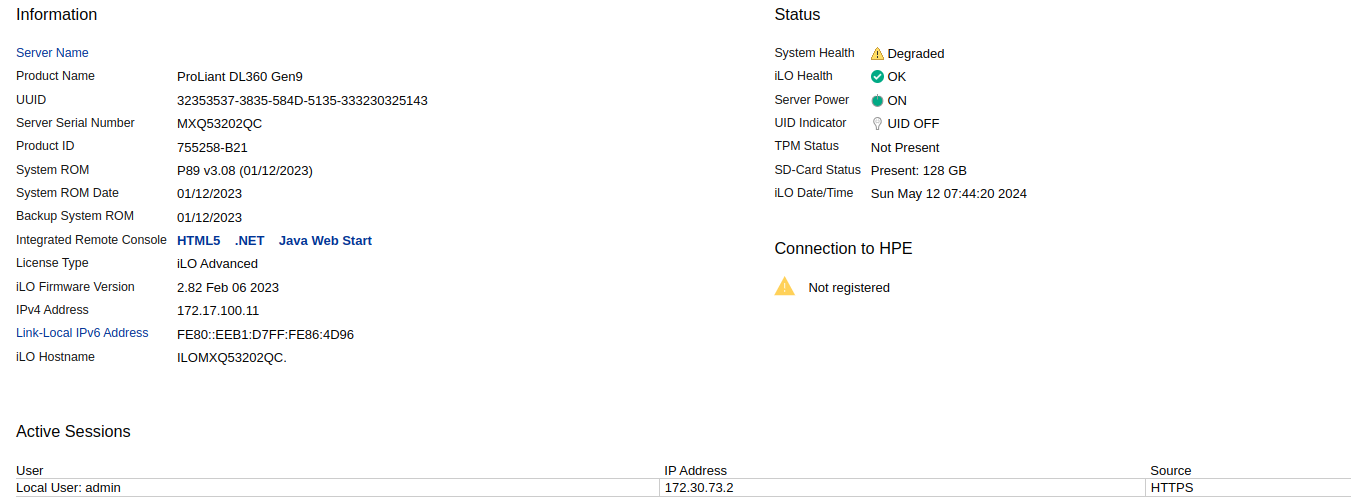
Task: Click the UID OFF status text
Action: click(913, 124)
